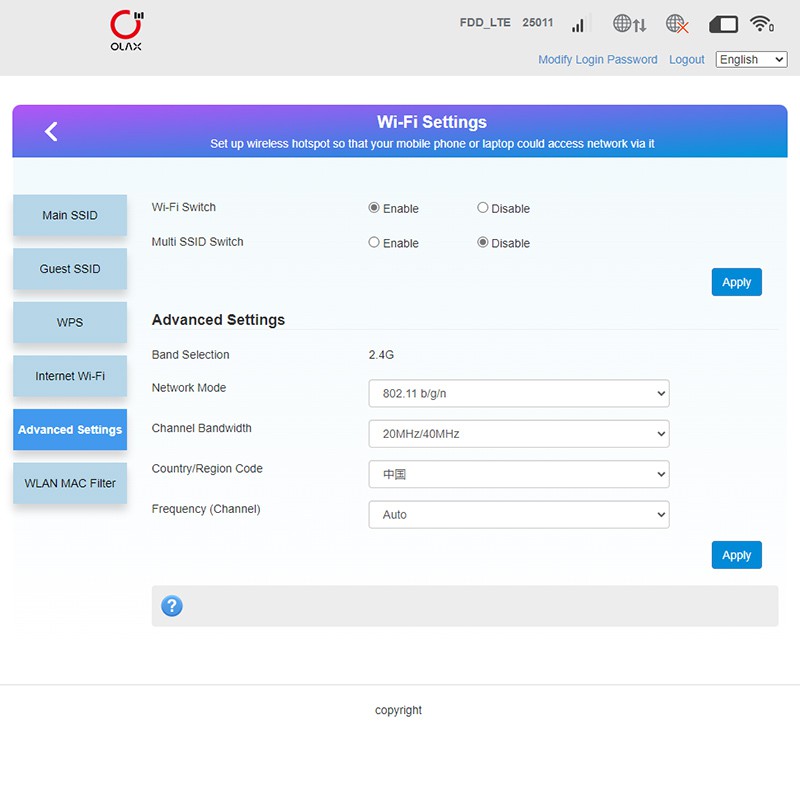Click the globe data transfer icon
Viewport: 800px width, 800px height.
pos(629,24)
